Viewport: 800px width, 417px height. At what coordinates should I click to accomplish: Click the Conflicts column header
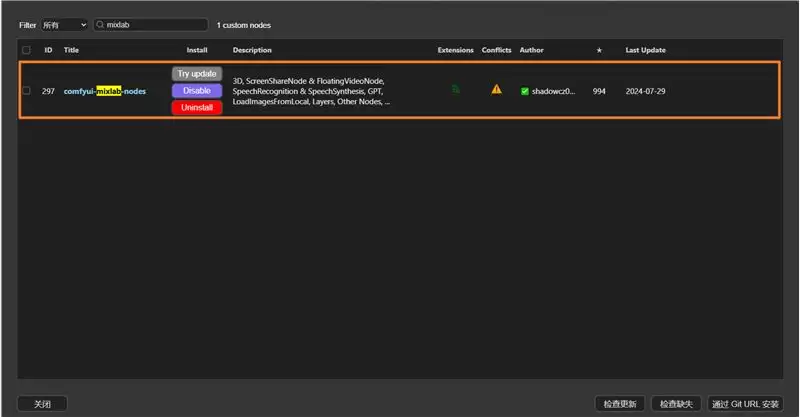click(x=496, y=50)
